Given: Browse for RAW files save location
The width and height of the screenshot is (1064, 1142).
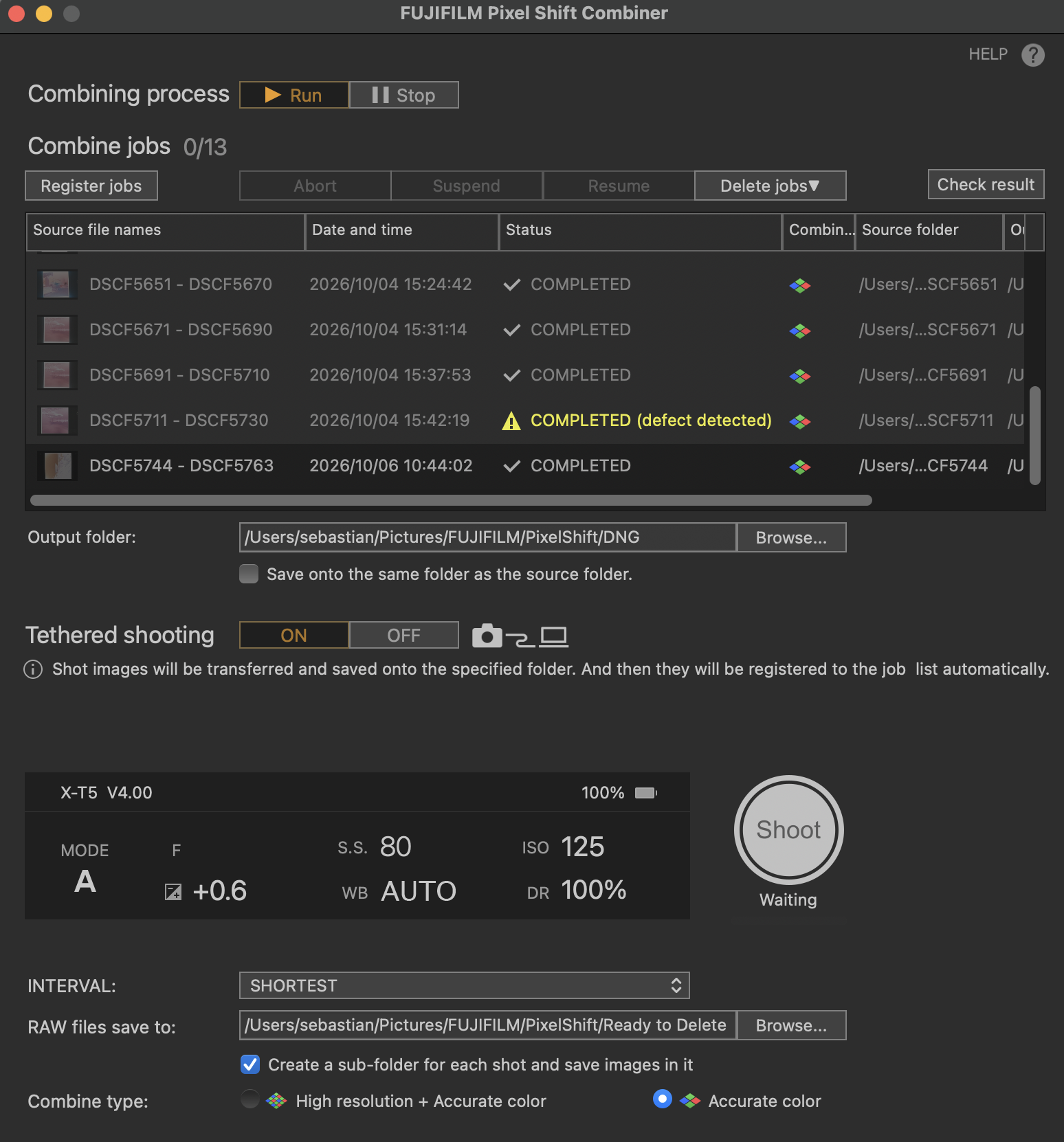Looking at the screenshot, I should (x=791, y=1025).
